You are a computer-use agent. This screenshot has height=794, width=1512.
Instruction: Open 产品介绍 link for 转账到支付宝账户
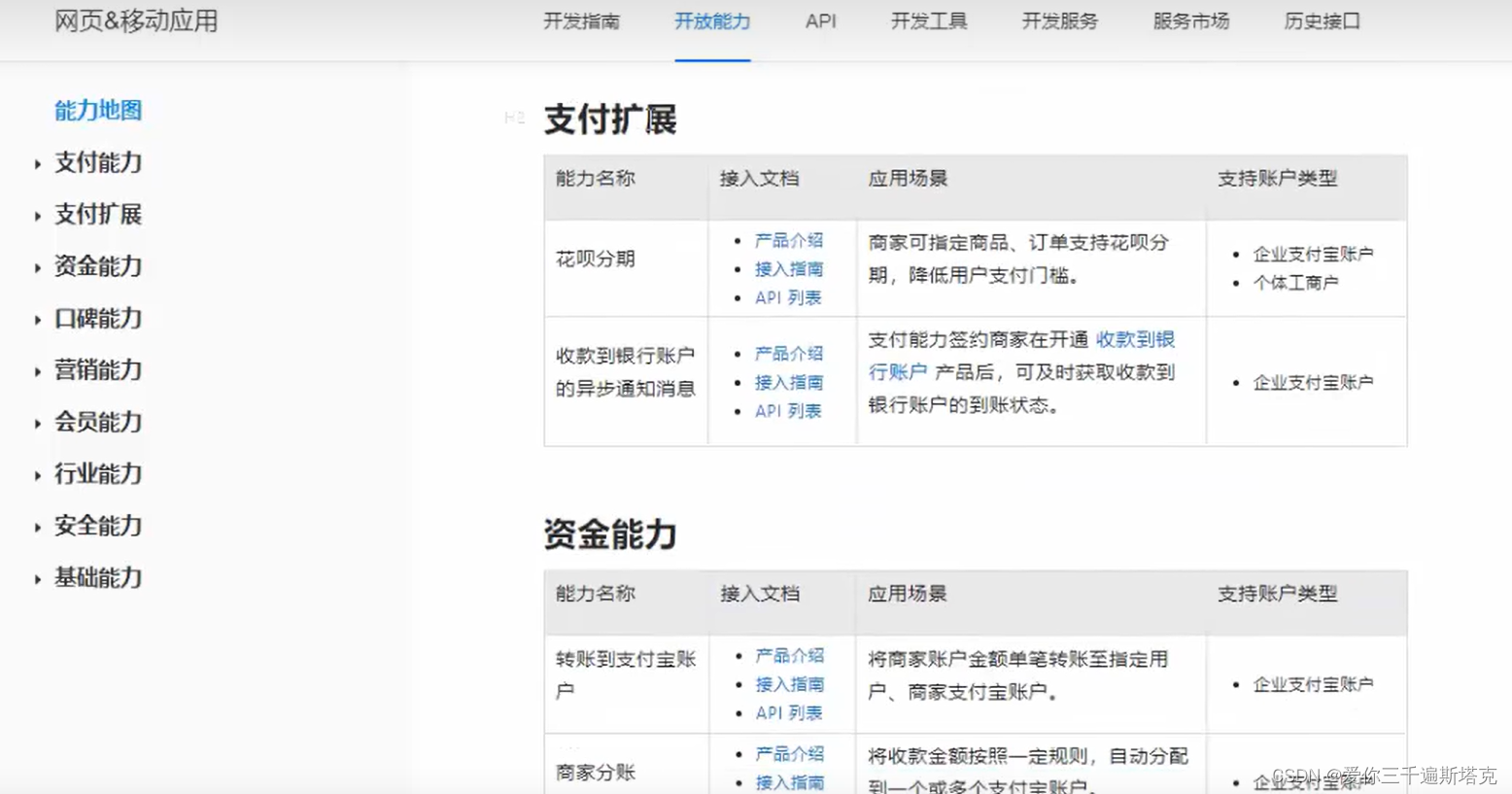point(790,656)
